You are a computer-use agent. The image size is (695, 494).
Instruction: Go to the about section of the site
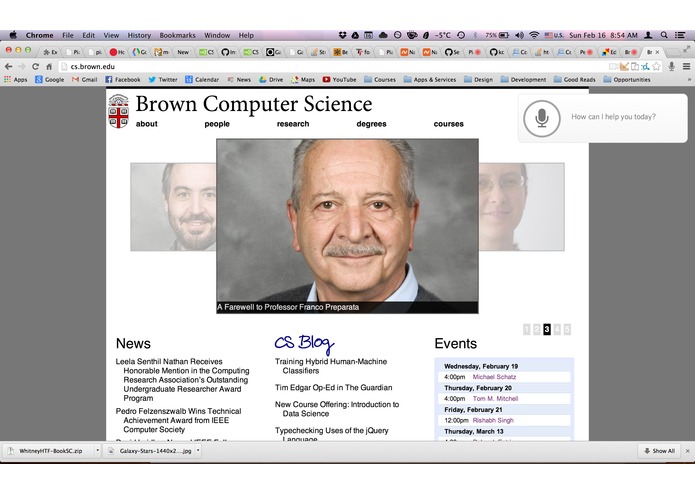pos(147,124)
